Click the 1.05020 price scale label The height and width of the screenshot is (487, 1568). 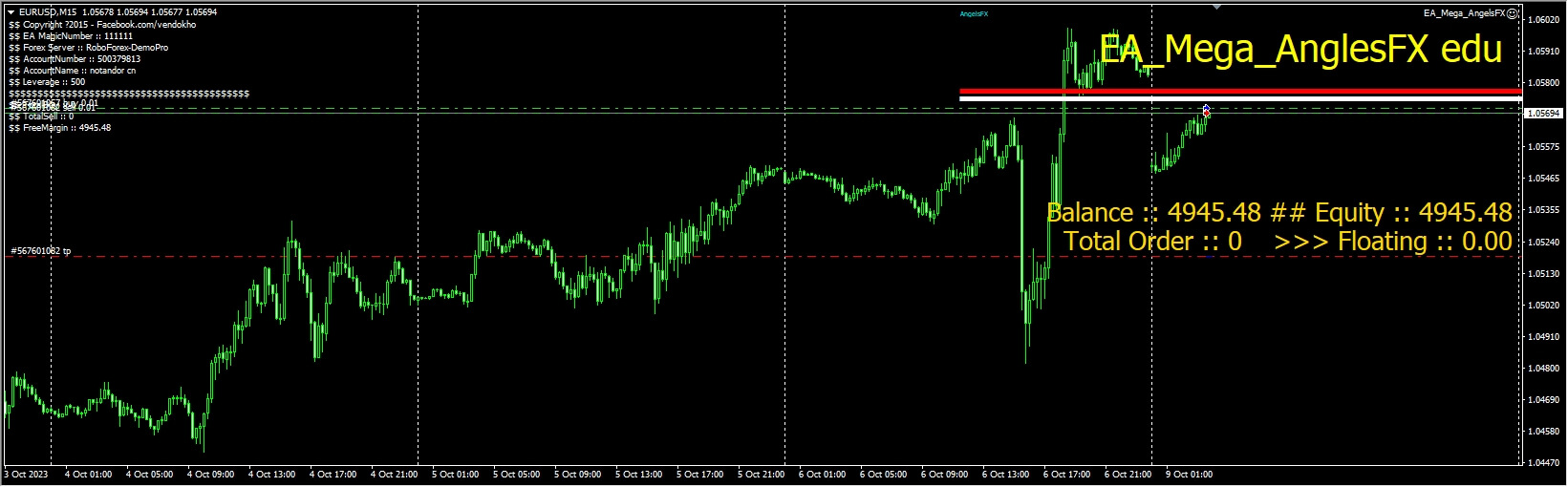pos(1544,306)
